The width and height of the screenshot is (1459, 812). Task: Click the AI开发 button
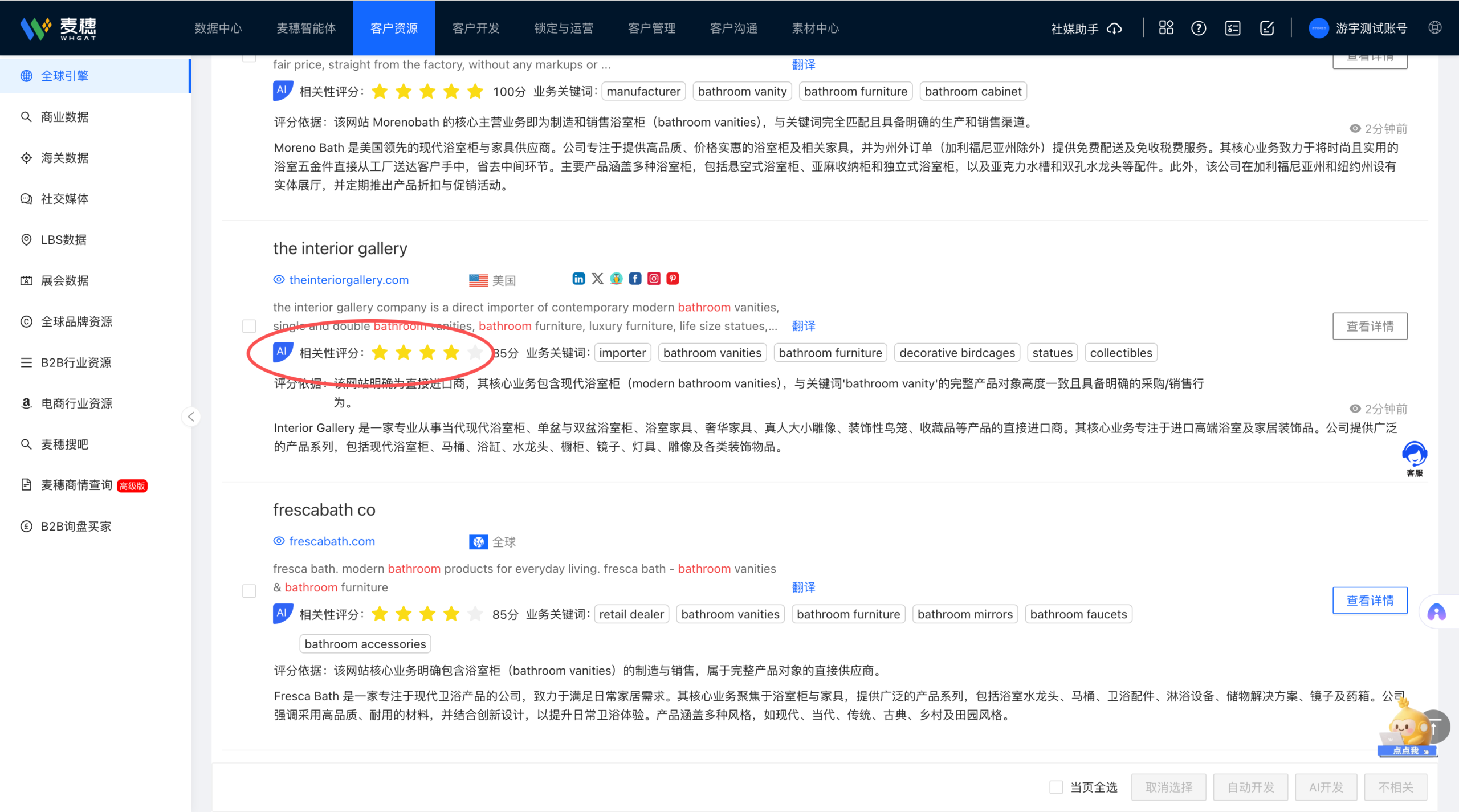[x=1326, y=787]
